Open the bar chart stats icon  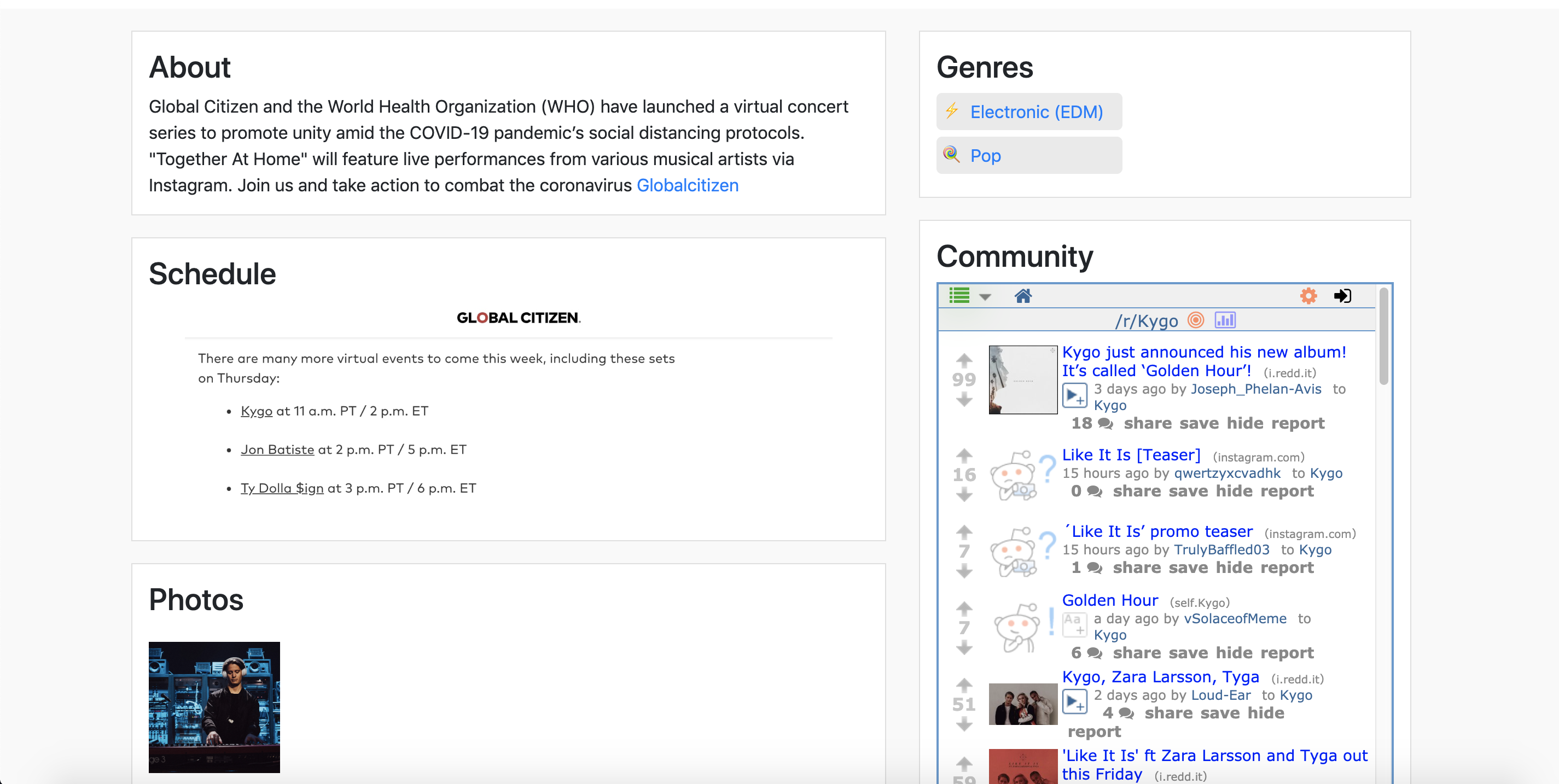tap(1225, 319)
